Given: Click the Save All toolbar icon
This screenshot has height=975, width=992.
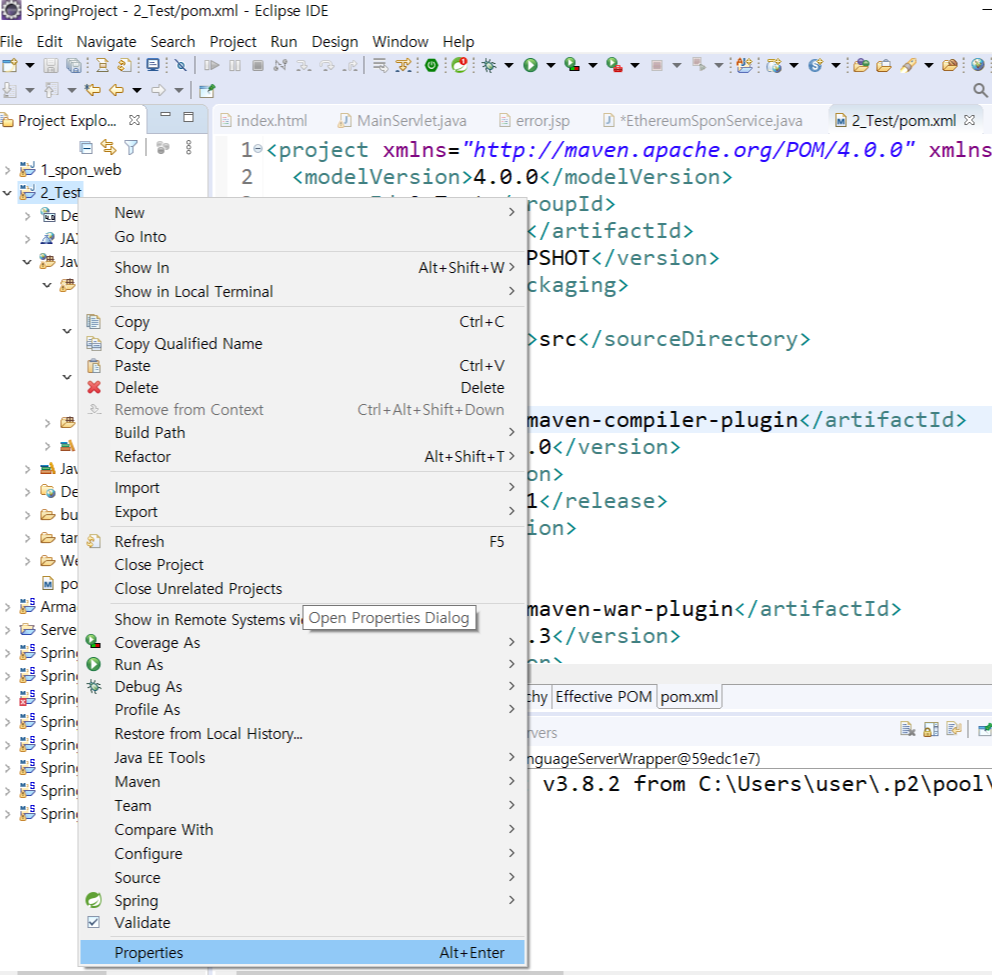Looking at the screenshot, I should pos(74,65).
